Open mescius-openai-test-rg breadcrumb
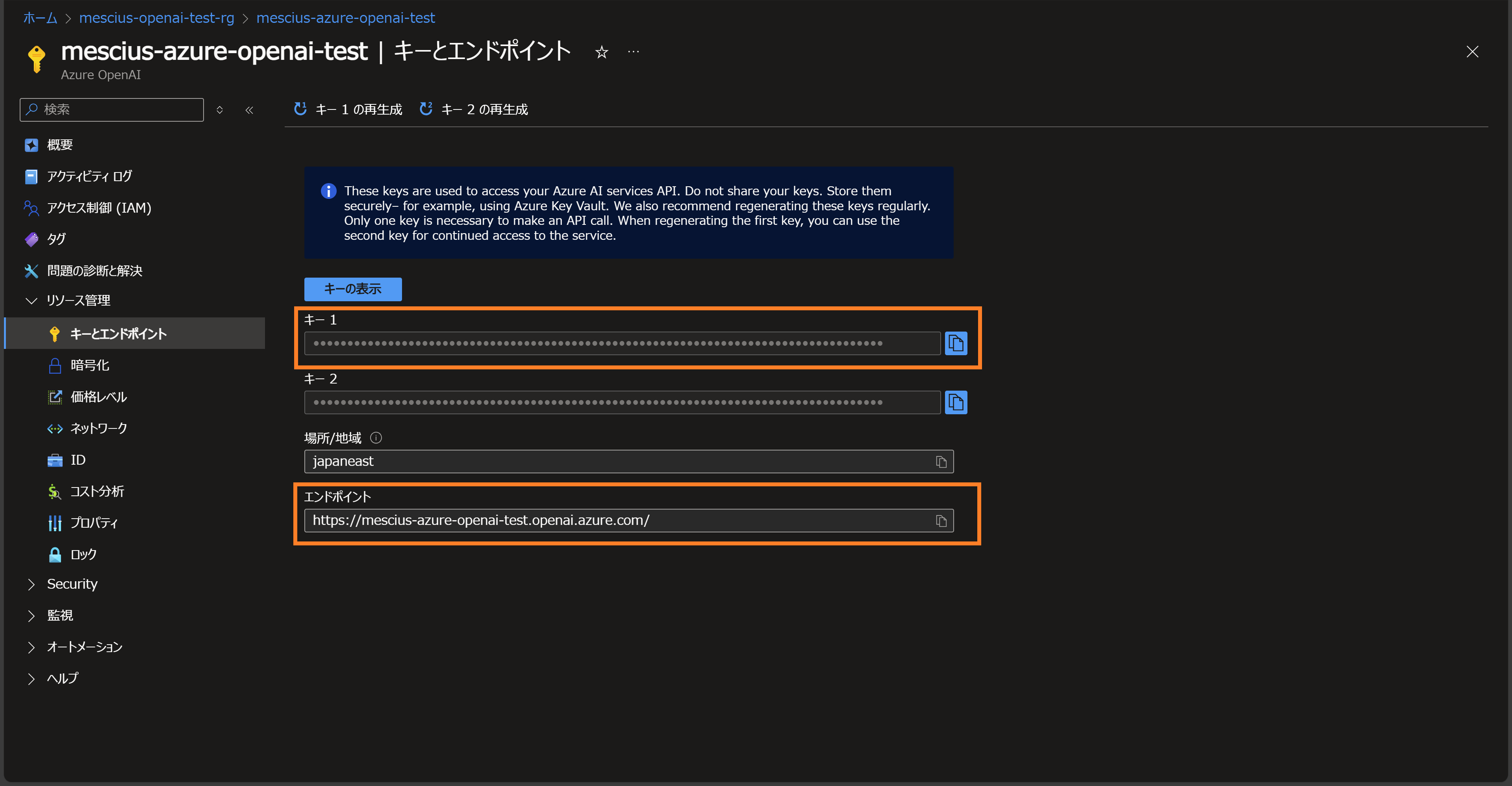 tap(157, 18)
